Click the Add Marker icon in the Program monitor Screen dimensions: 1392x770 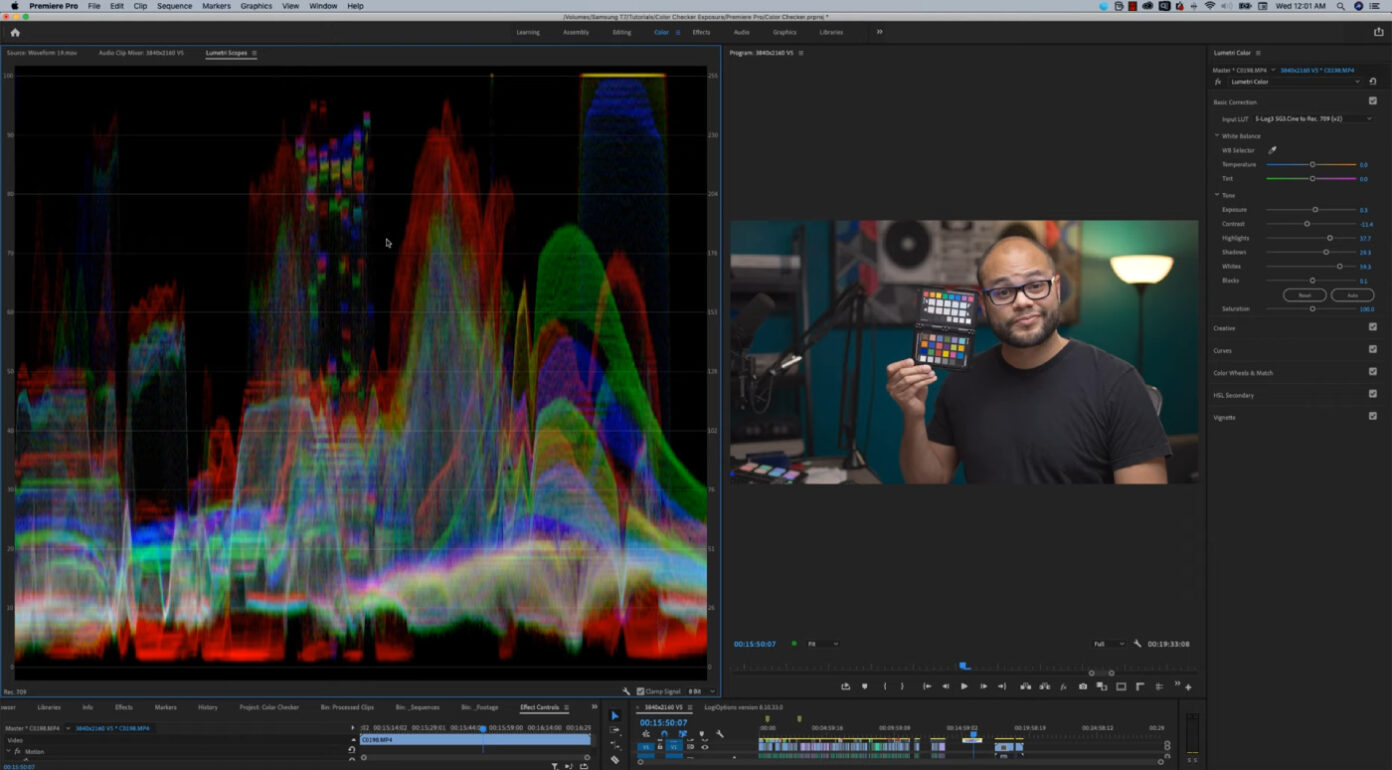click(864, 688)
